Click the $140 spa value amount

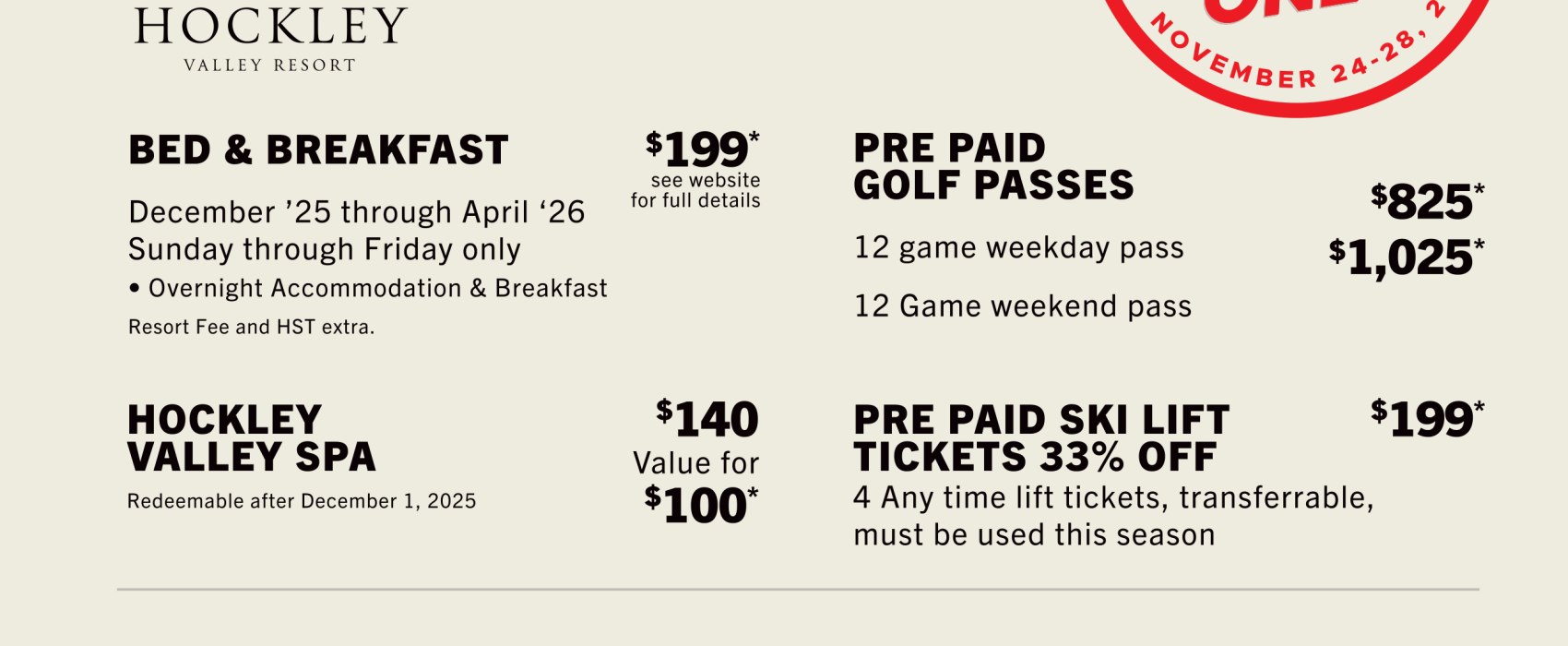(707, 420)
